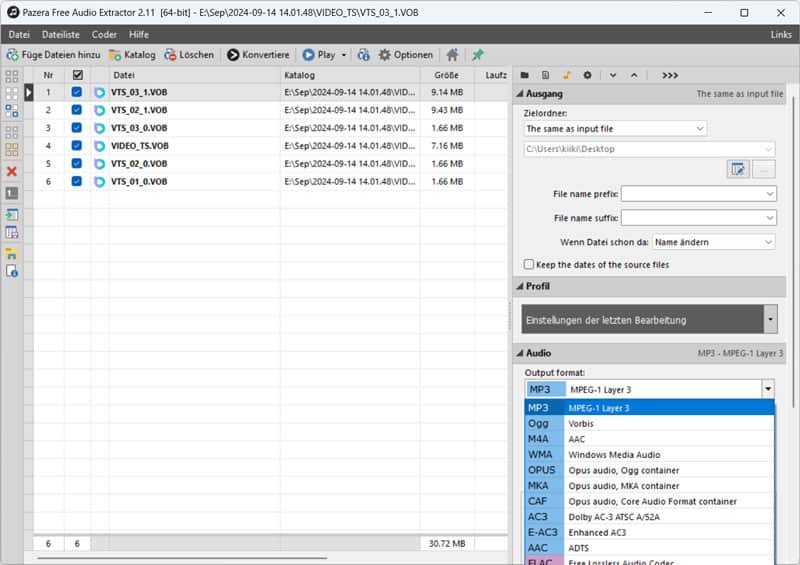Open the Zielordner dropdown
This screenshot has height=565, width=800.
[x=615, y=129]
